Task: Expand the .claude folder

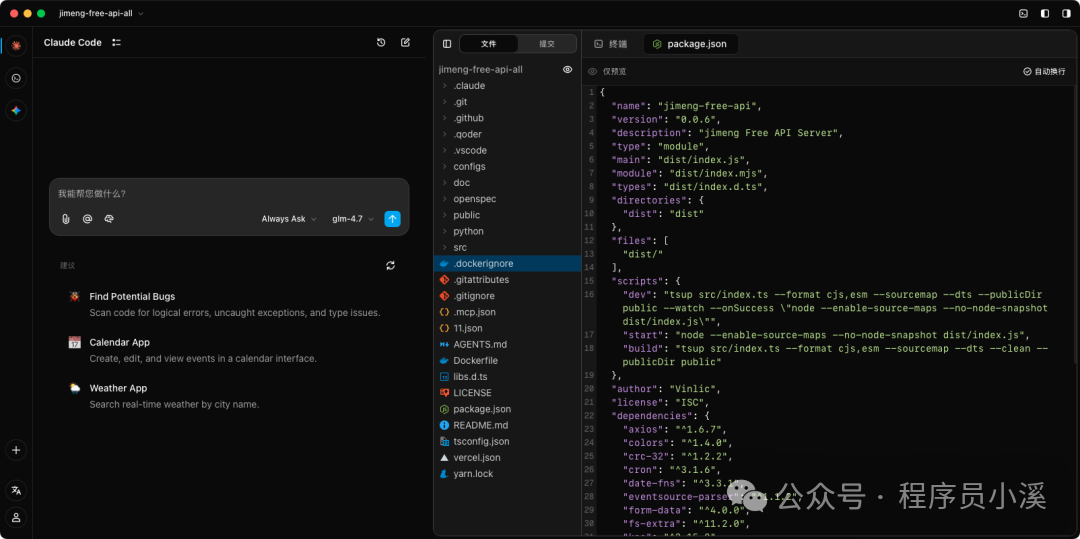Action: (x=507, y=86)
